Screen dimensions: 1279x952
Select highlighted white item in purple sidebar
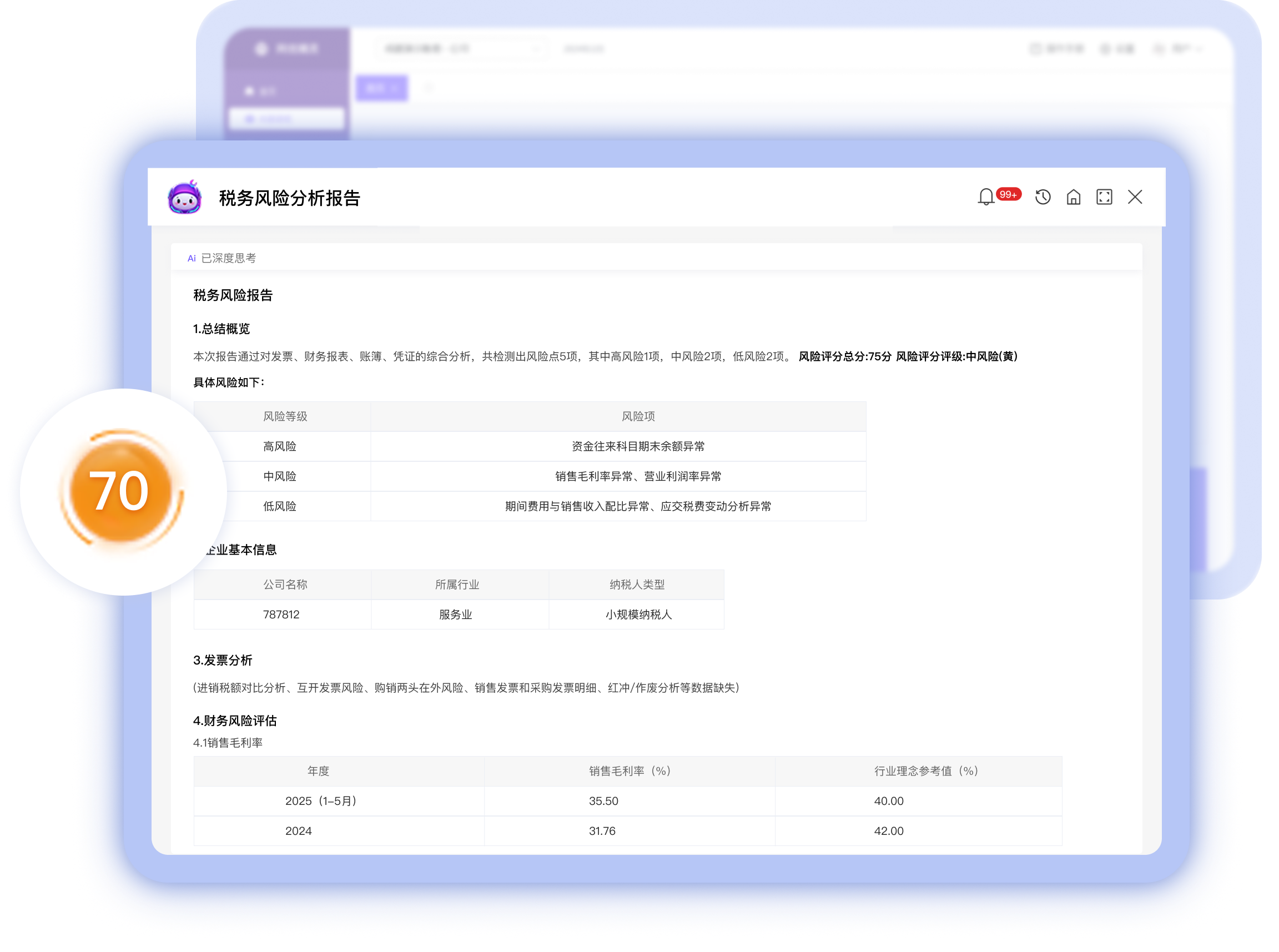(286, 119)
